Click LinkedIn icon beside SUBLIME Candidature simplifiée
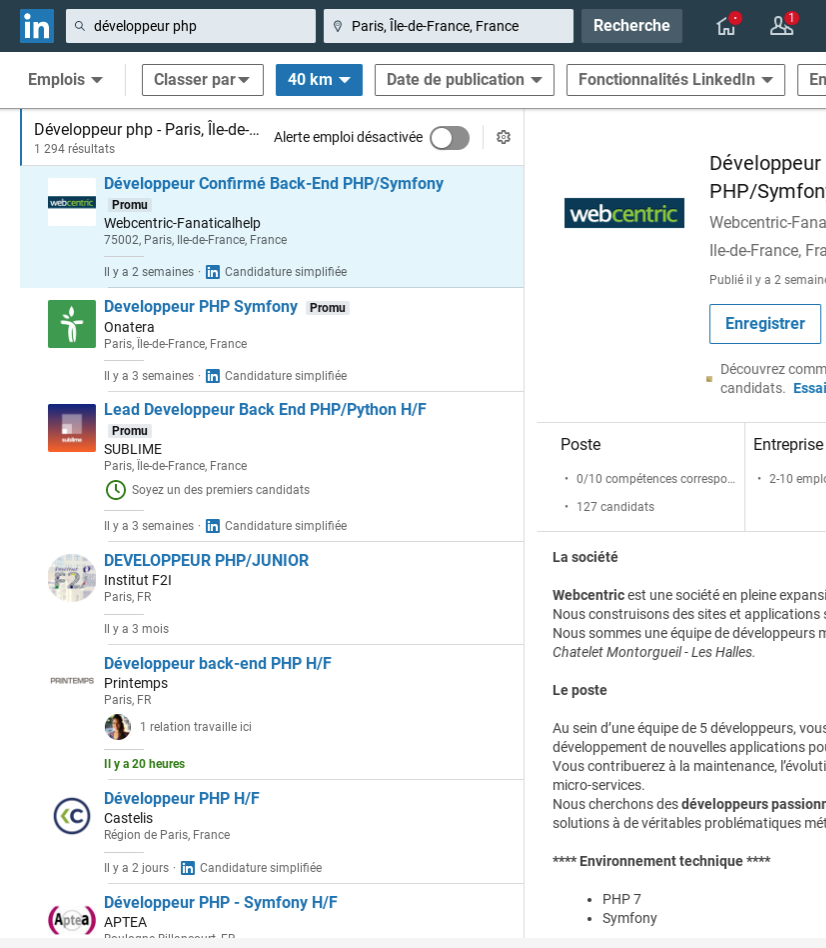Screen dimensions: 826x948 click(213, 526)
